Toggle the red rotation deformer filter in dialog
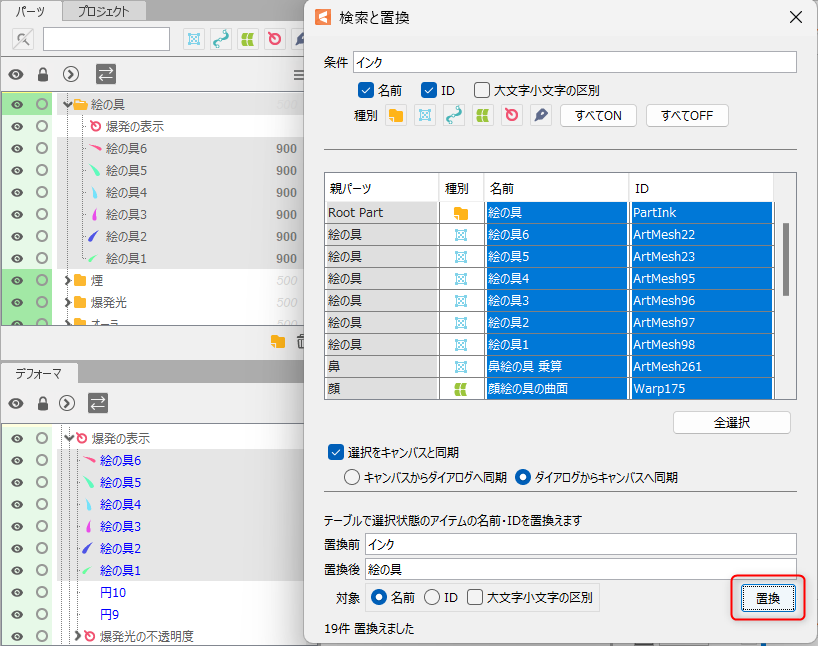The height and width of the screenshot is (646, 818). [x=511, y=116]
